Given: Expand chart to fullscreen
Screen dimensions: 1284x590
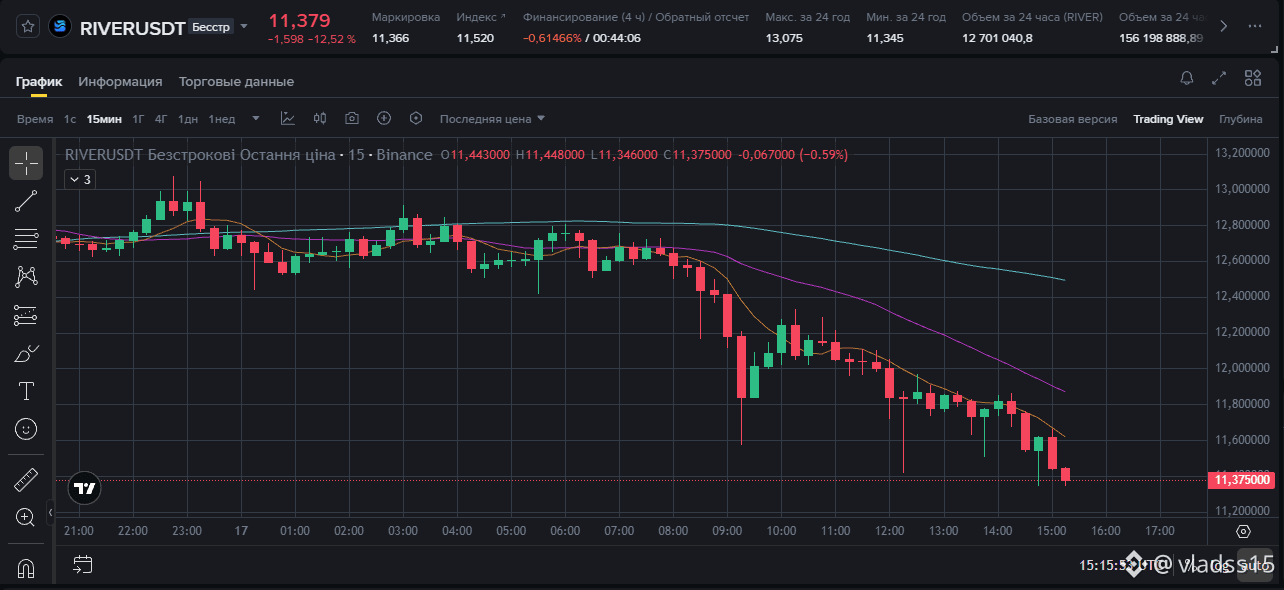Looking at the screenshot, I should pyautogui.click(x=1219, y=78).
